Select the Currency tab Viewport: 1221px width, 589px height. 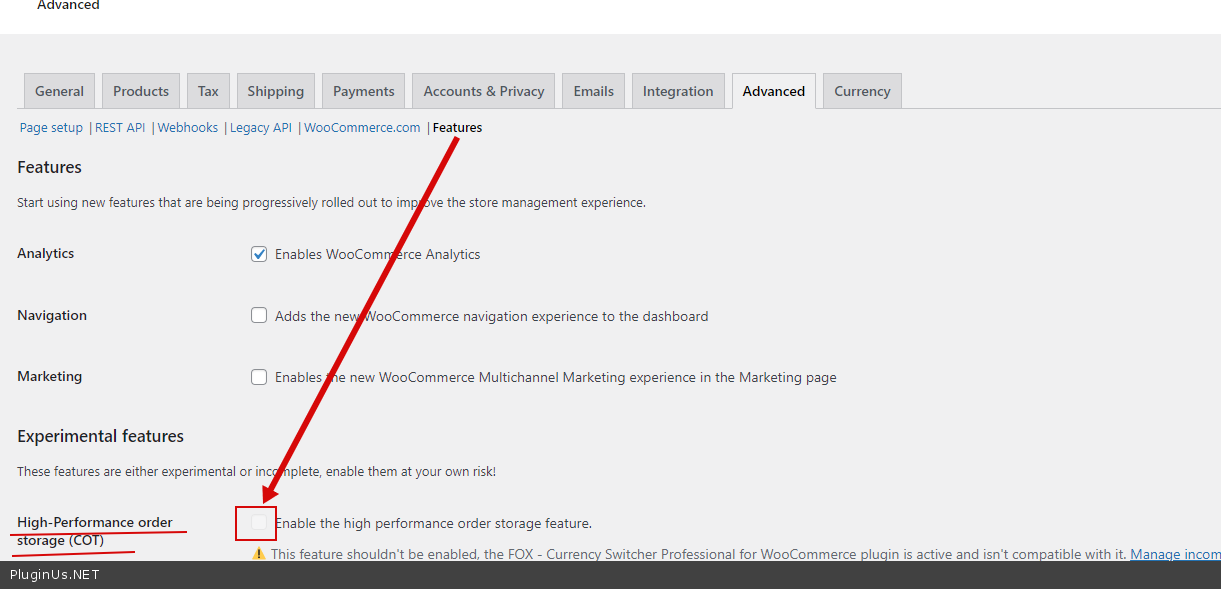[862, 91]
